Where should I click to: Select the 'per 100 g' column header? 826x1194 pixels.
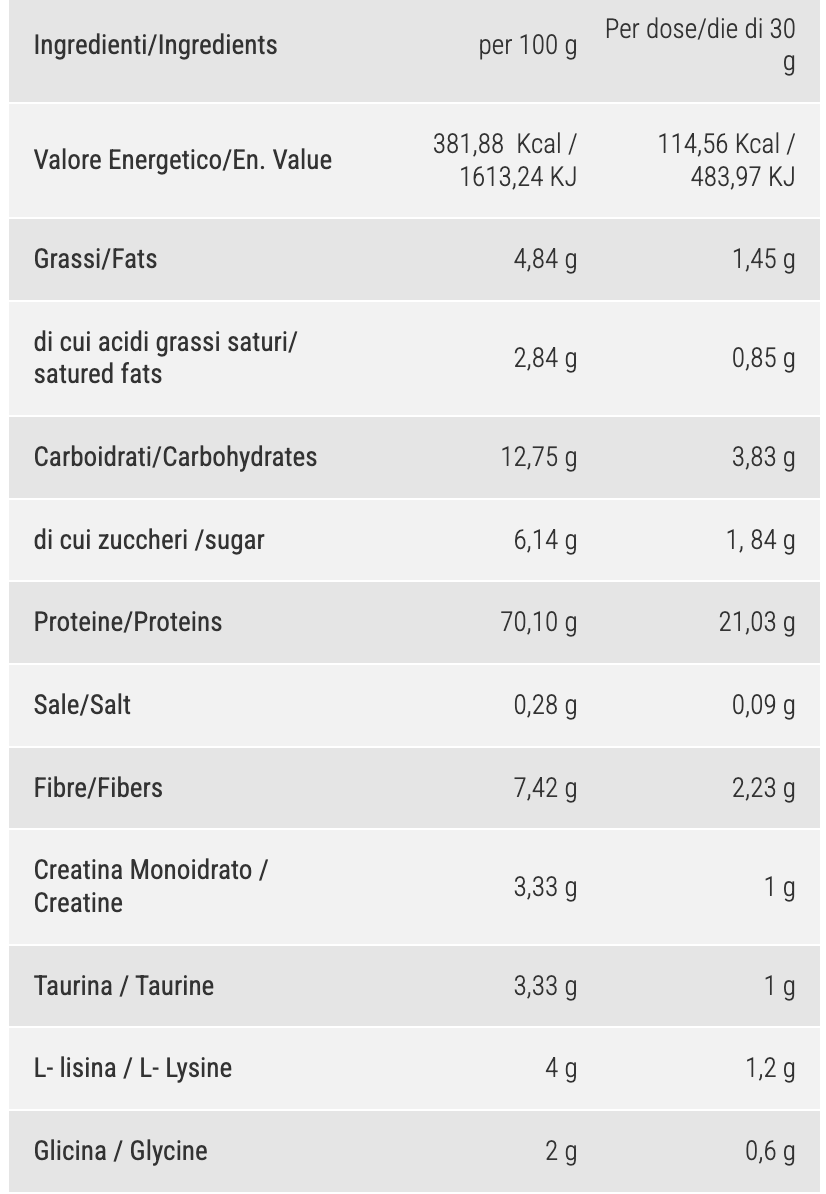tap(528, 45)
